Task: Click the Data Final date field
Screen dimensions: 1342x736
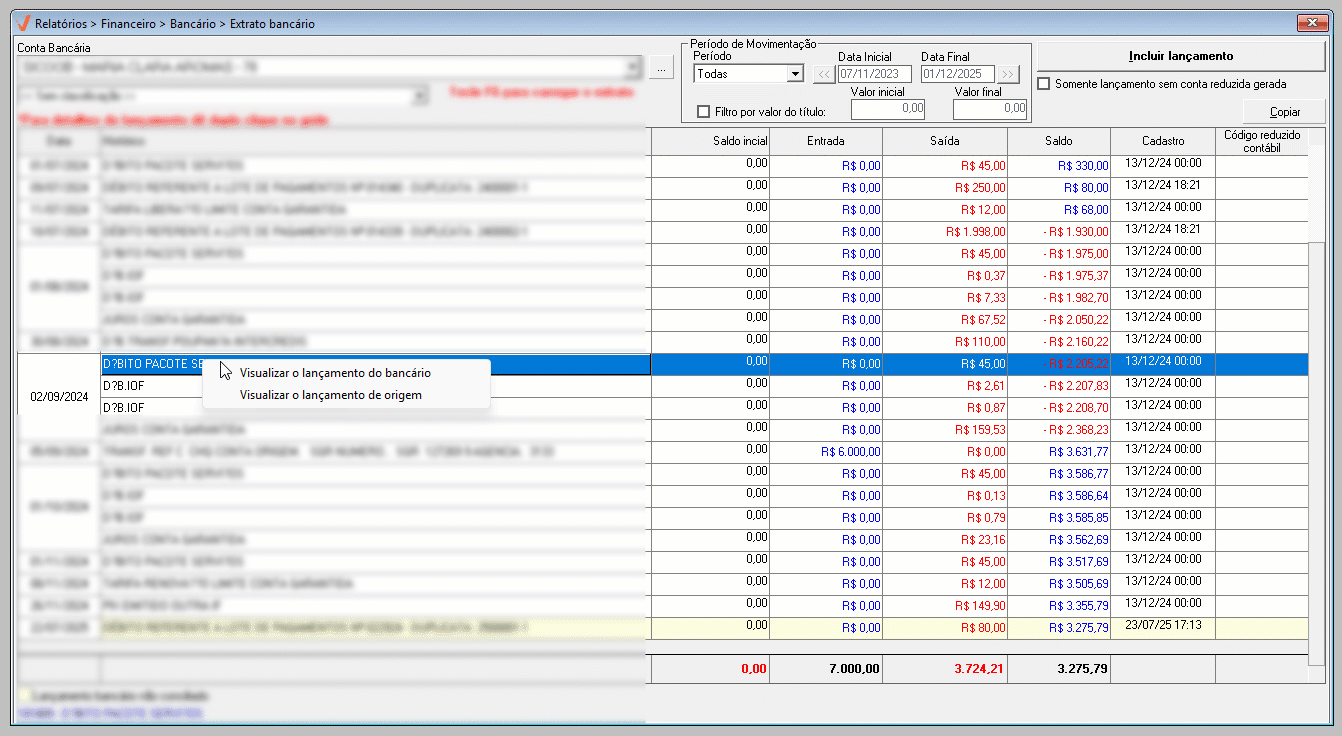Action: pyautogui.click(x=958, y=74)
